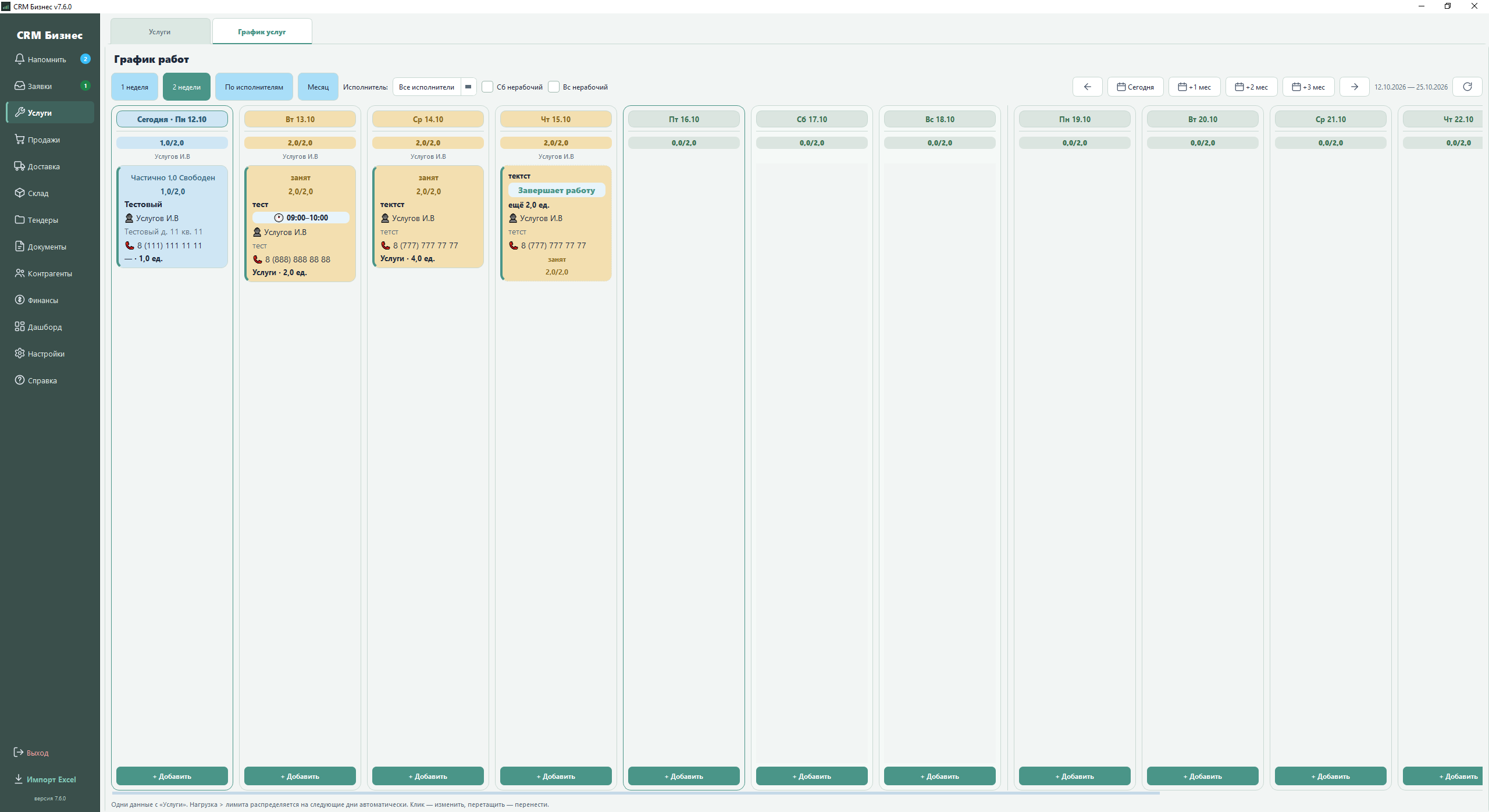Viewport: 1489px width, 812px height.
Task: Open Заявки section in sidebar
Action: [50, 86]
